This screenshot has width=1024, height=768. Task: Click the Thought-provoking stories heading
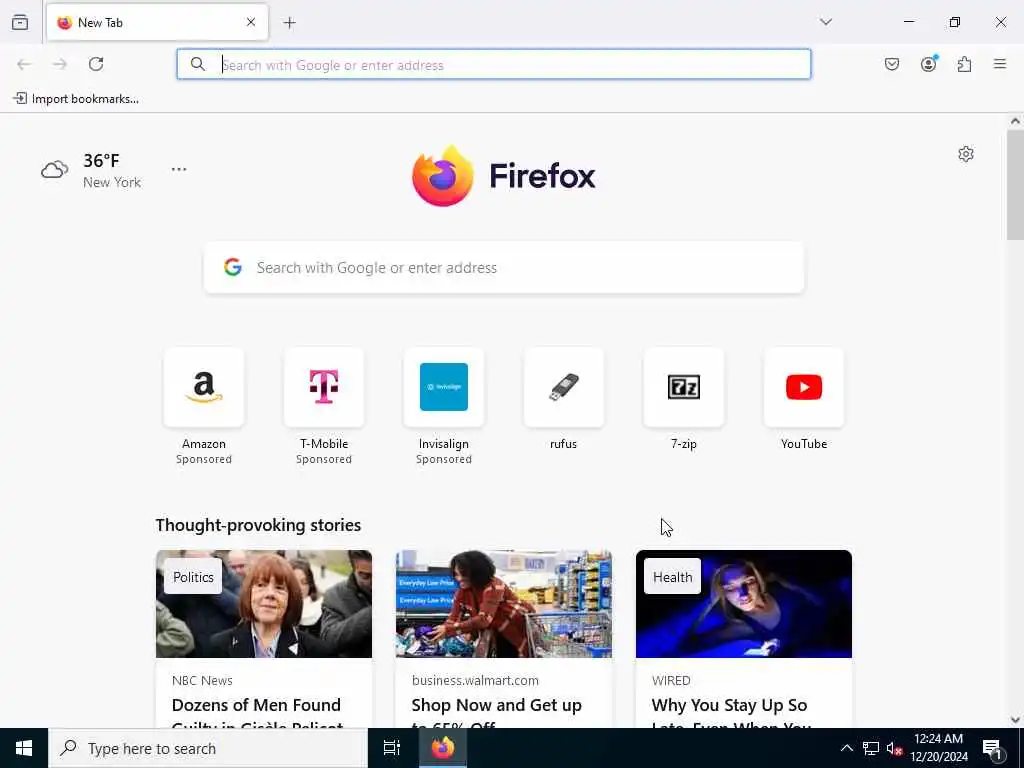258,525
